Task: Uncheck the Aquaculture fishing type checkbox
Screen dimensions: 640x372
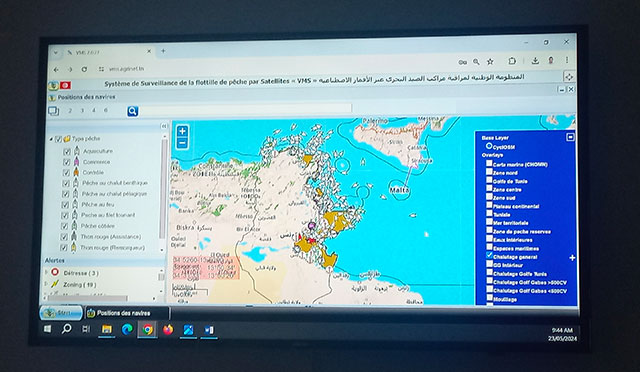Action: [67, 151]
